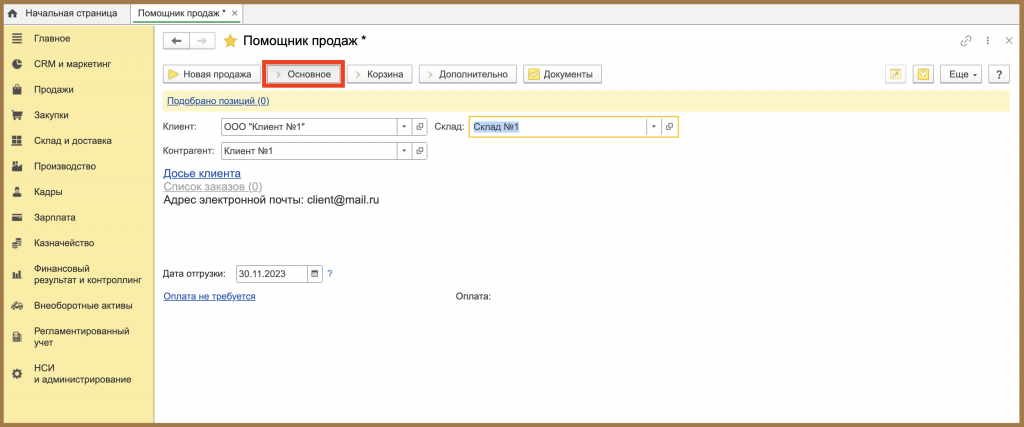Viewport: 1024px width, 427px height.
Task: Click the blue question mark by Дата отгрузки
Action: [x=330, y=274]
